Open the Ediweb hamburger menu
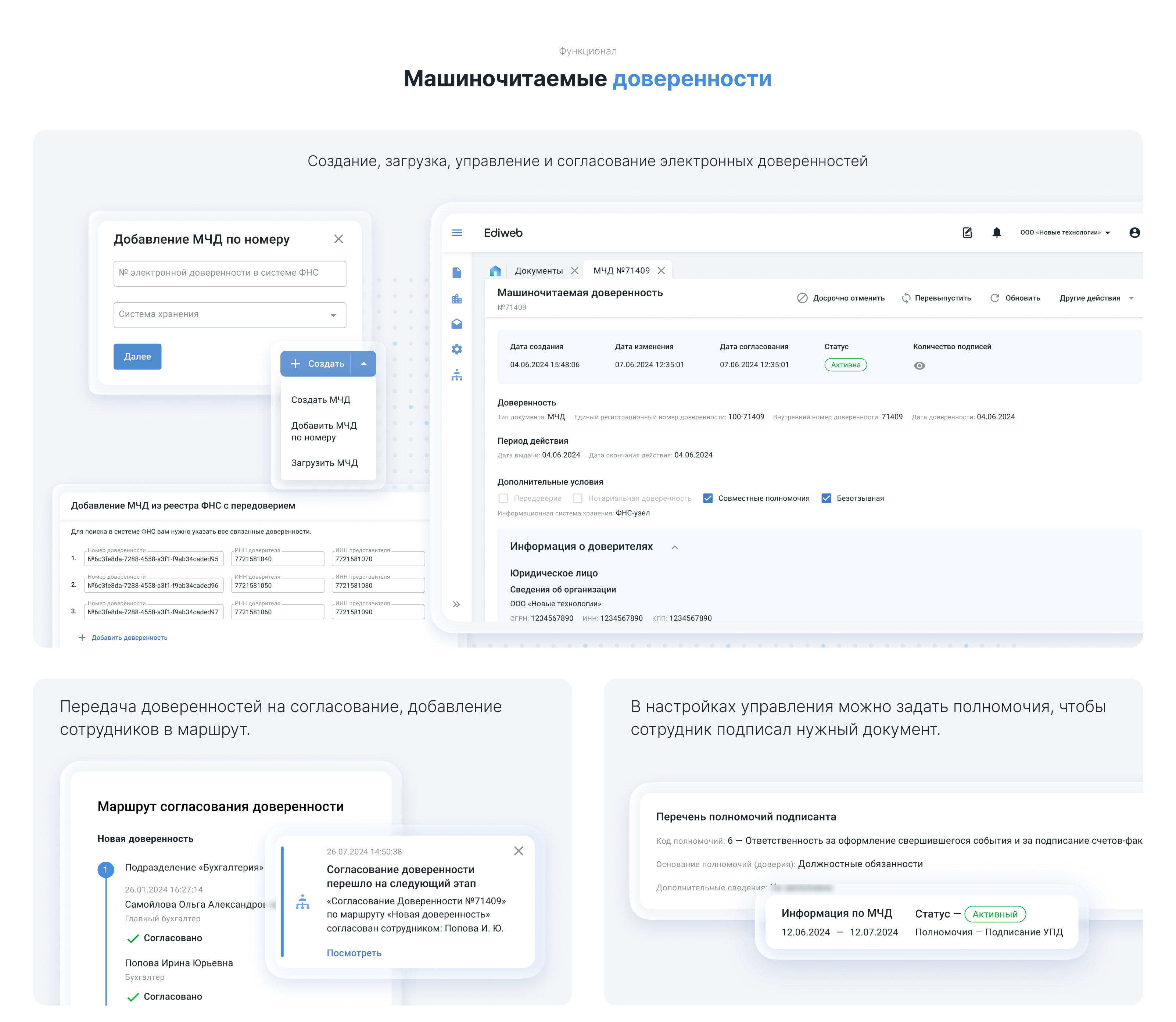 tap(456, 233)
